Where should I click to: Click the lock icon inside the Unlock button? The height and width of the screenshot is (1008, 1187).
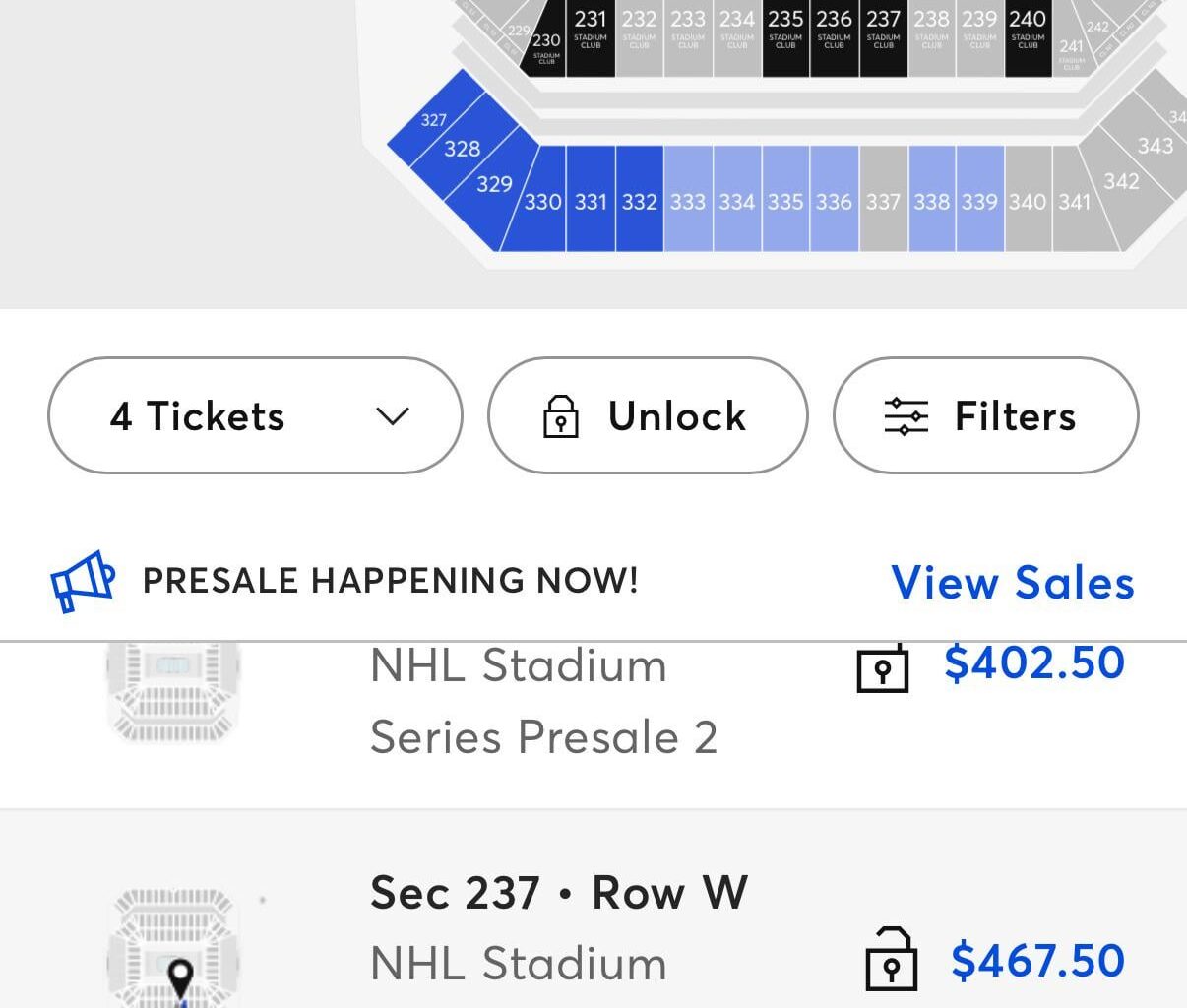[560, 415]
